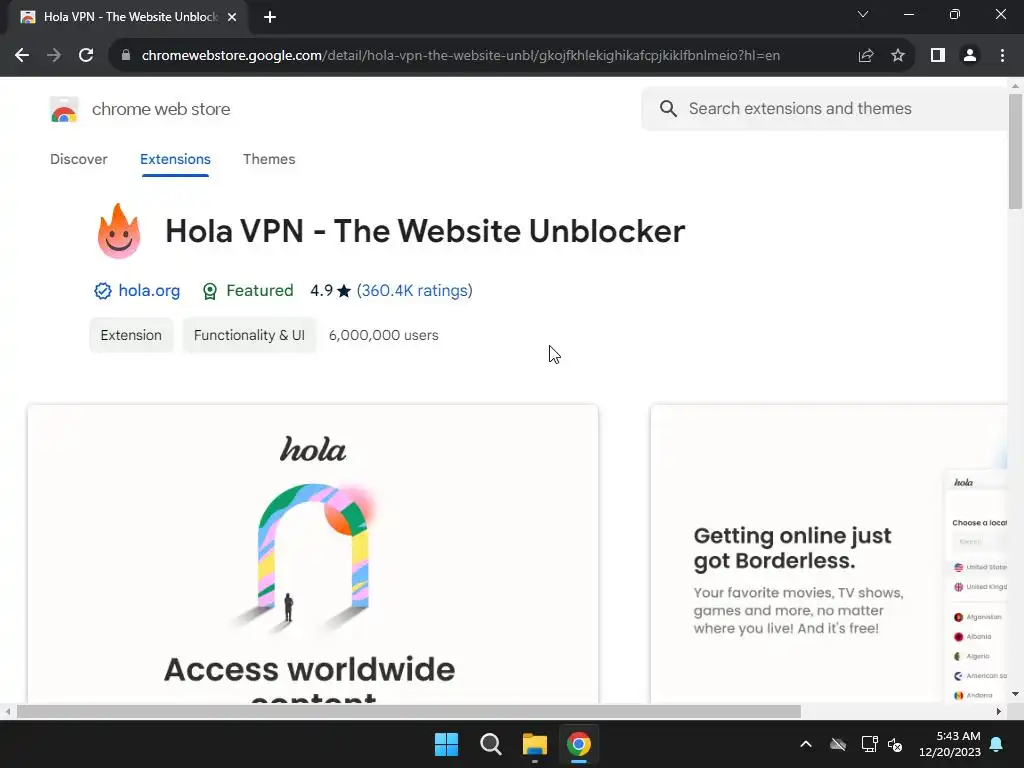
Task: Open the Themes tab
Action: tap(269, 159)
